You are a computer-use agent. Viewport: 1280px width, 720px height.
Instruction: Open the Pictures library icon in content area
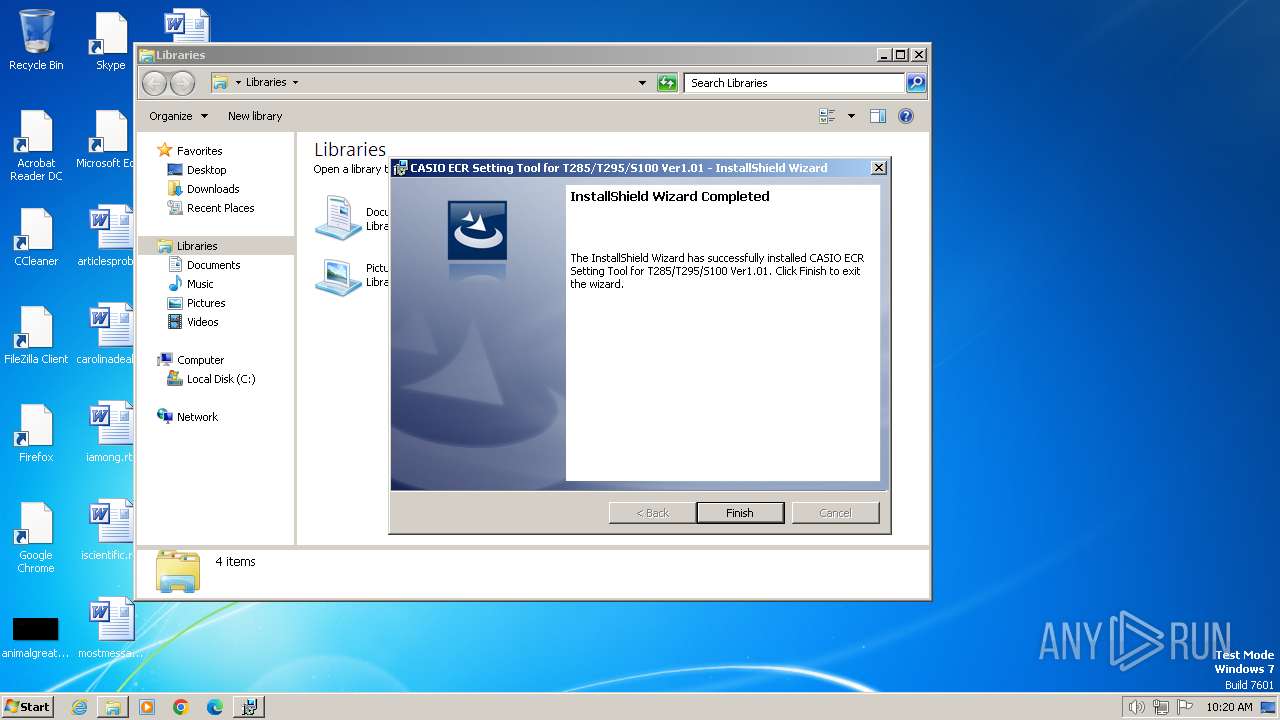coord(338,276)
